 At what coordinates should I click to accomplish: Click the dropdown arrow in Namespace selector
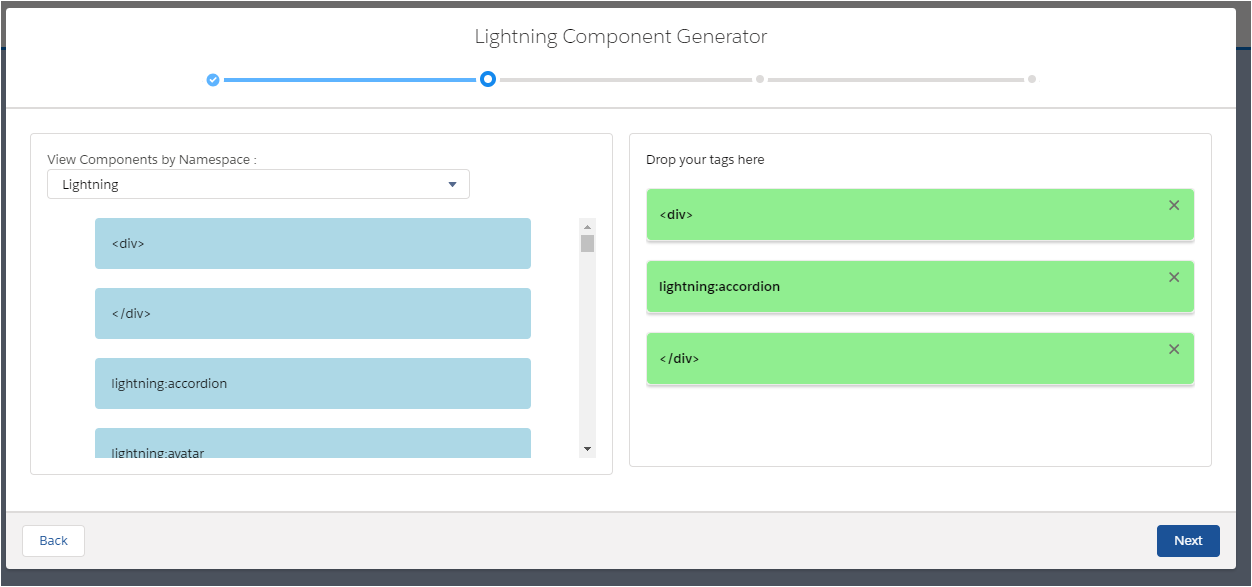(452, 185)
